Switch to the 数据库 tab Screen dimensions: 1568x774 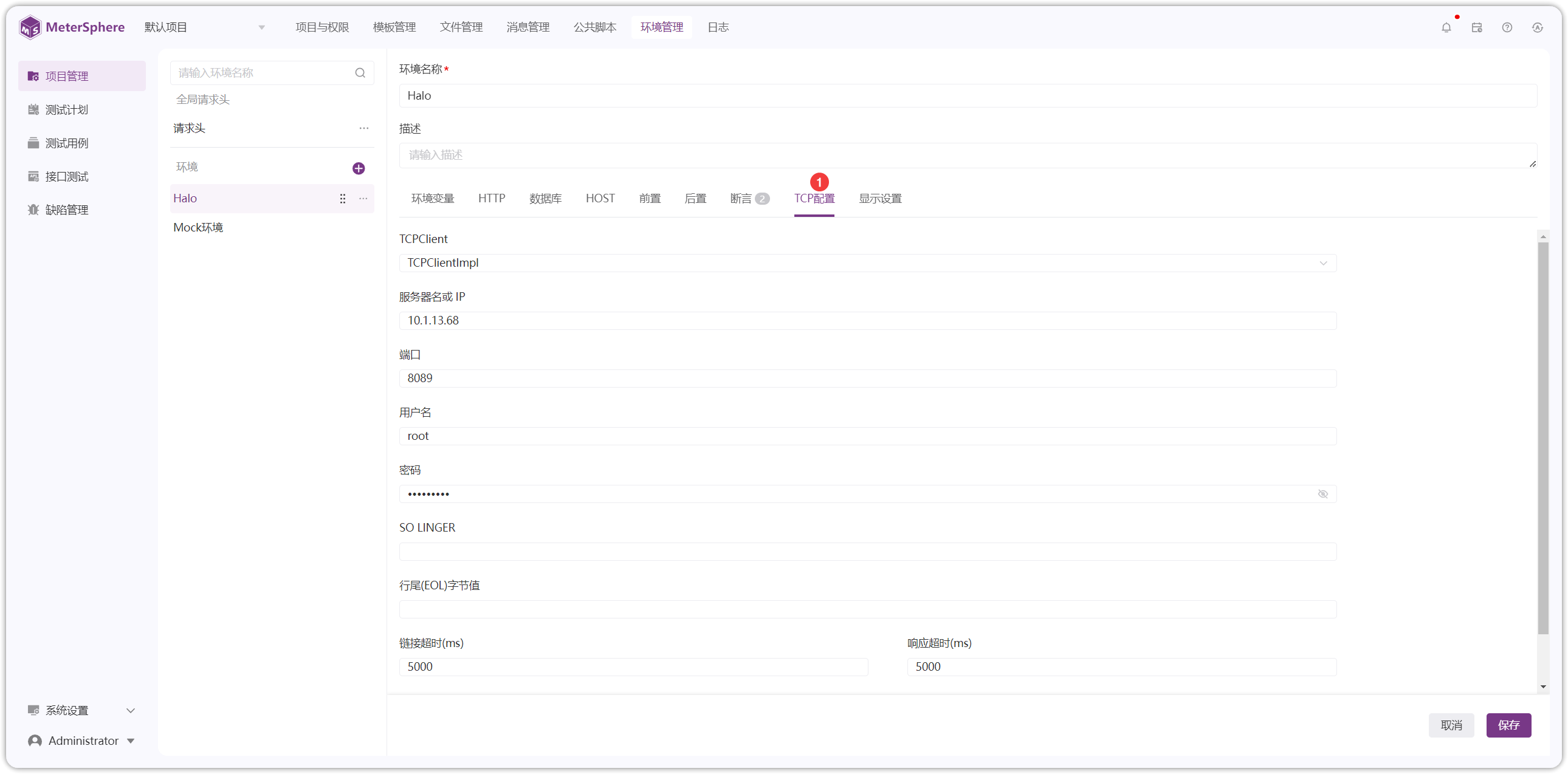(x=545, y=199)
